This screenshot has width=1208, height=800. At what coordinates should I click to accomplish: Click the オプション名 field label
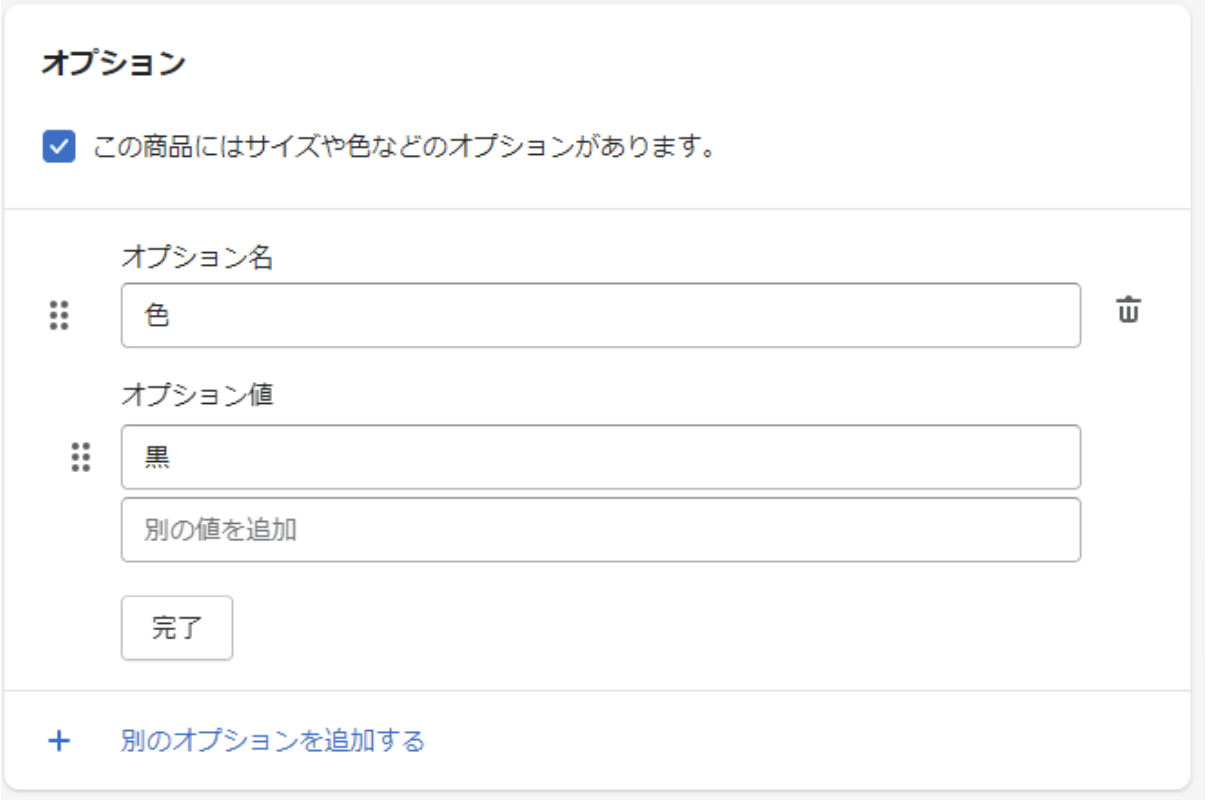click(197, 257)
